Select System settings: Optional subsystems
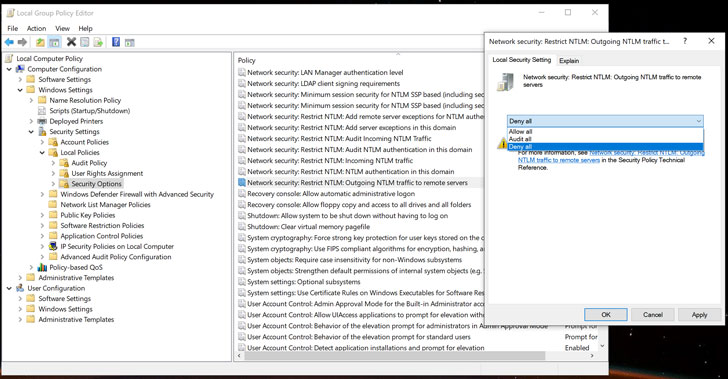 click(303, 282)
